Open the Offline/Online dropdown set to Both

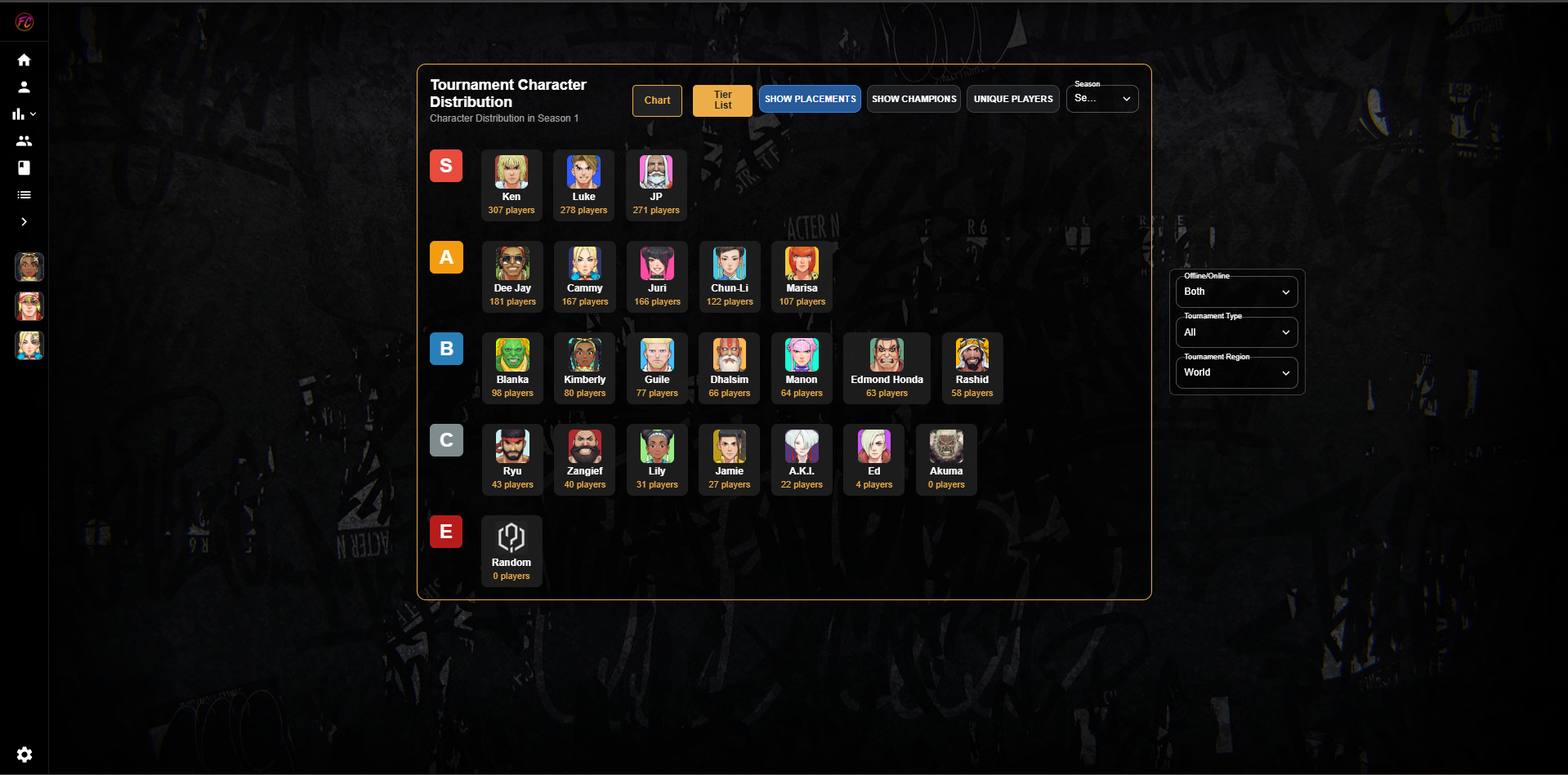[1237, 292]
